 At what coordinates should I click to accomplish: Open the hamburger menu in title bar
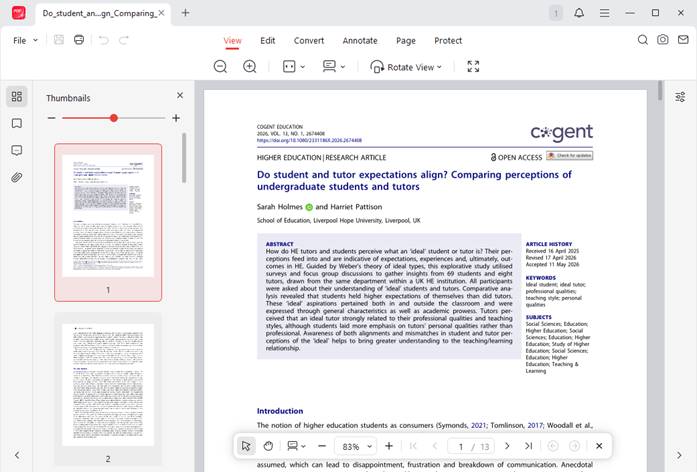[604, 13]
